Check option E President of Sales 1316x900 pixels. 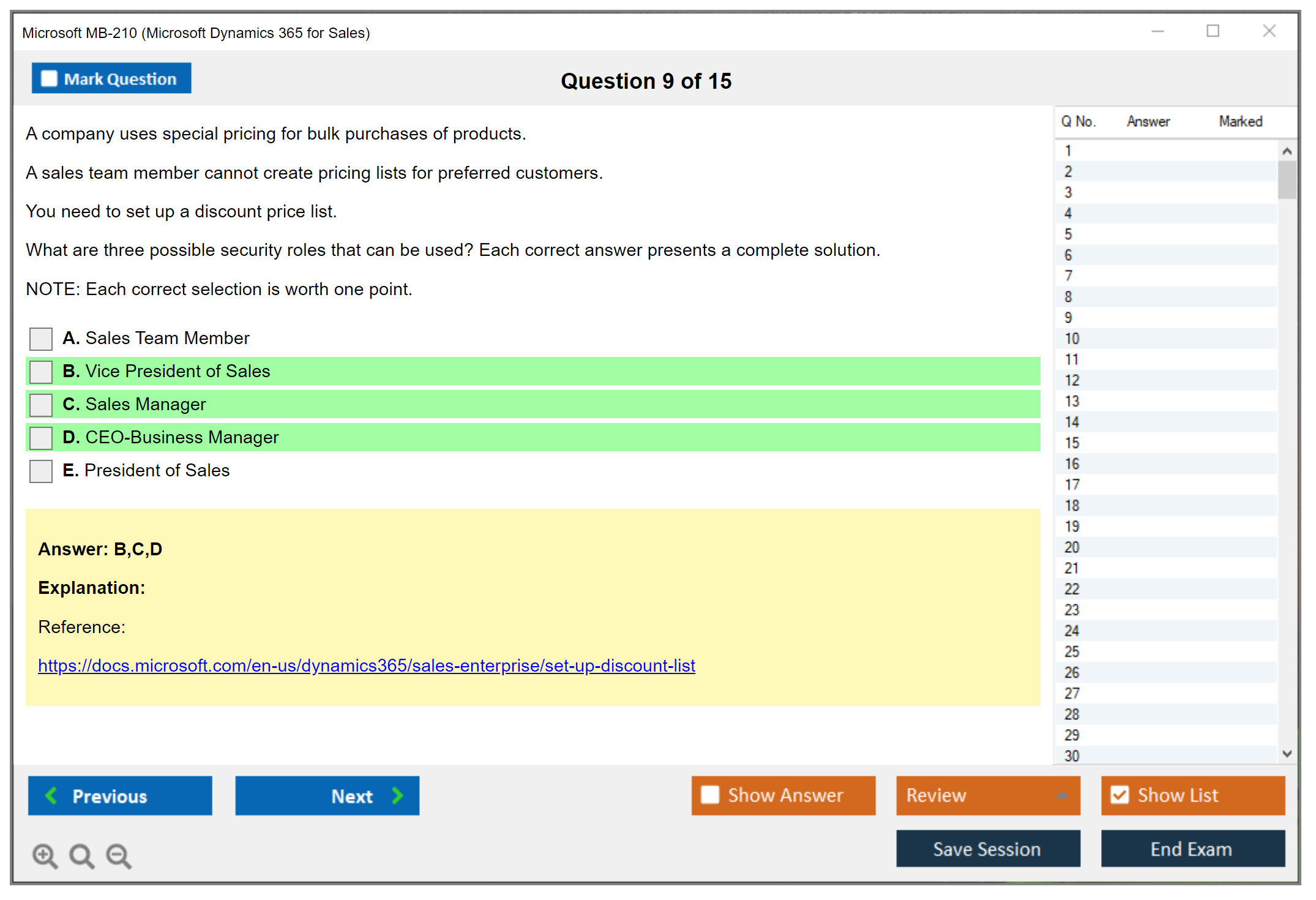click(x=41, y=471)
